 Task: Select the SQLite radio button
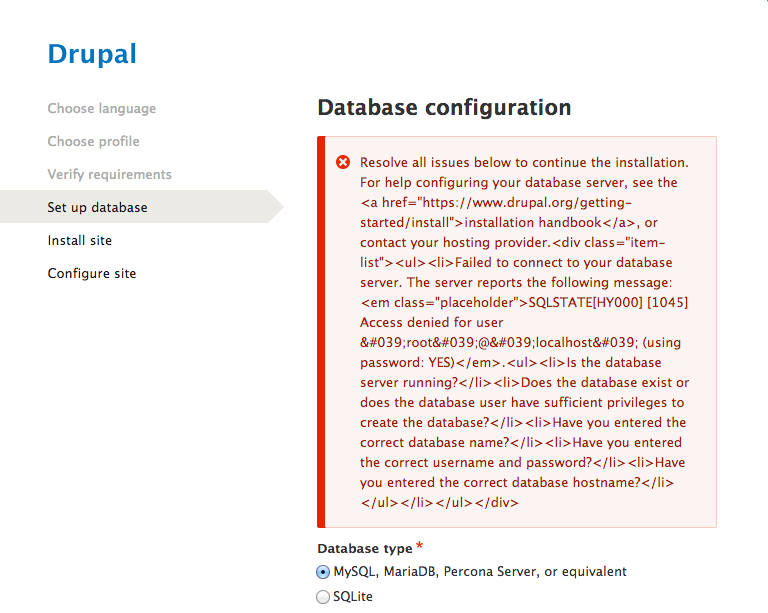point(323,597)
